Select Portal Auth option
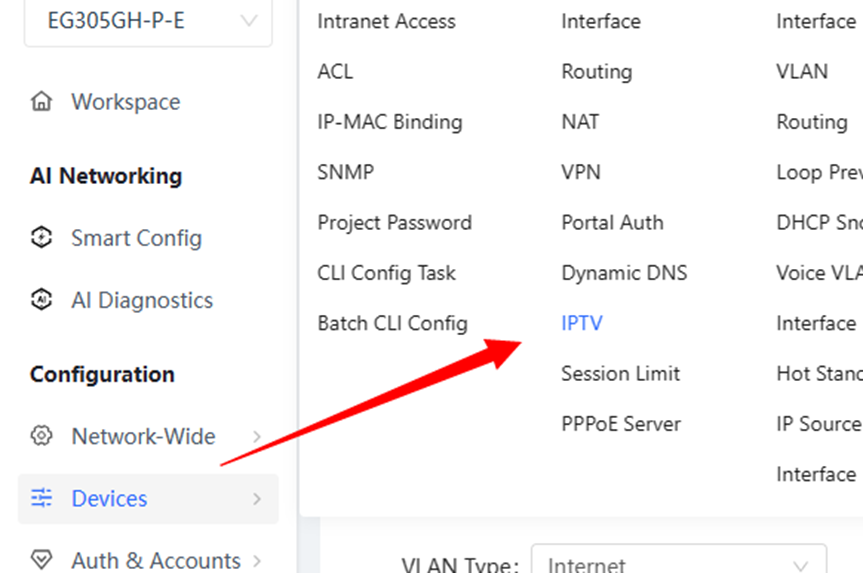 [612, 223]
